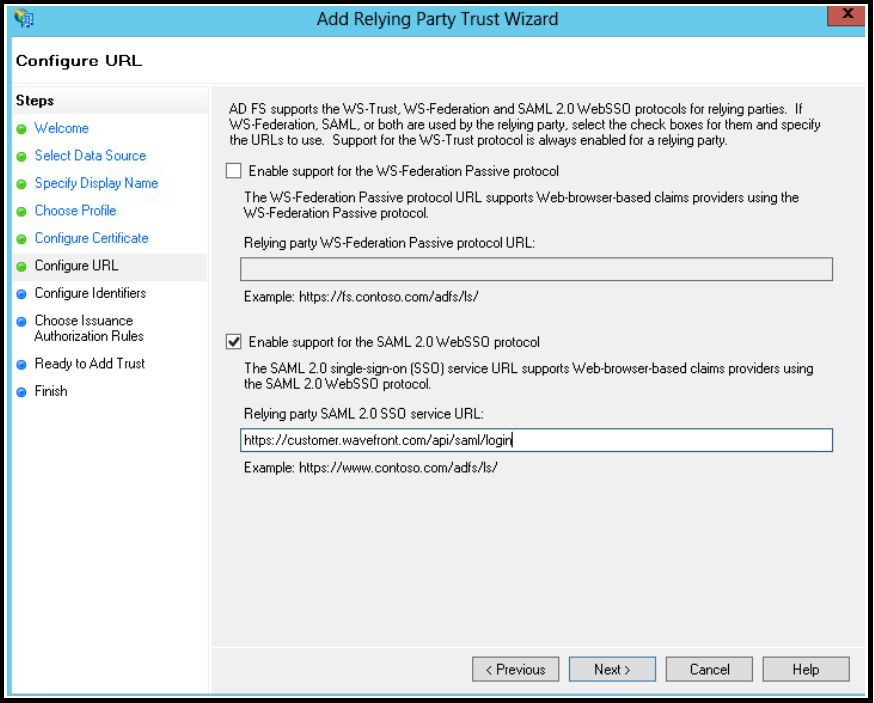This screenshot has height=703, width=874.
Task: Click the blue bullet beside Finish step
Action: click(x=22, y=392)
